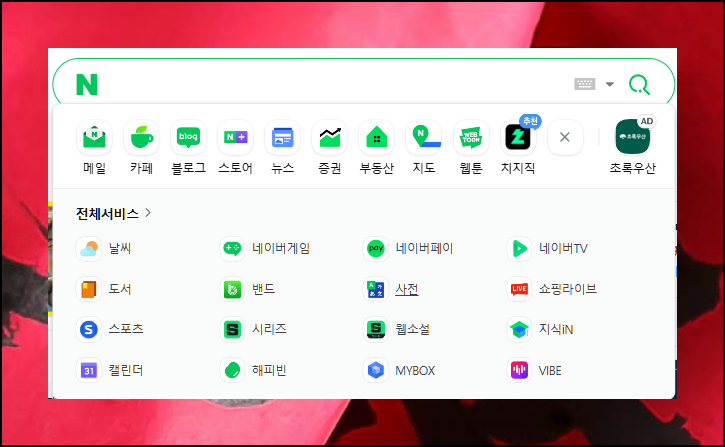Open the 카페 cafe shortcut icon
725x447 pixels.
pyautogui.click(x=141, y=137)
